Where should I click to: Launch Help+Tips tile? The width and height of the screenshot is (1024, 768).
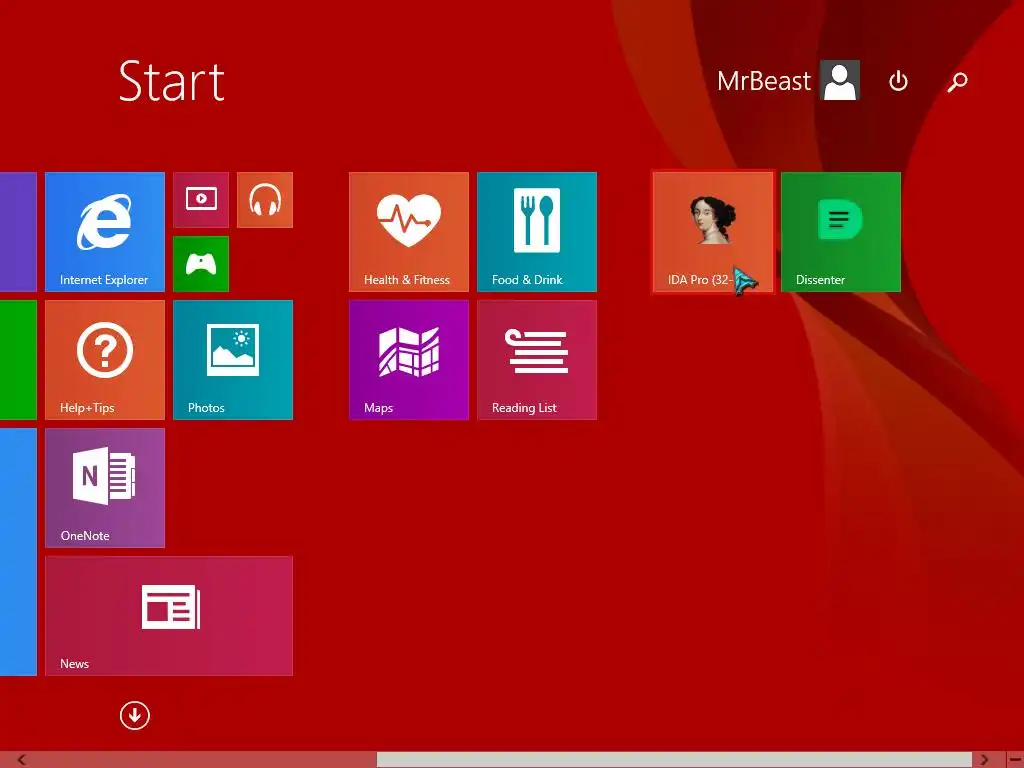coord(104,360)
